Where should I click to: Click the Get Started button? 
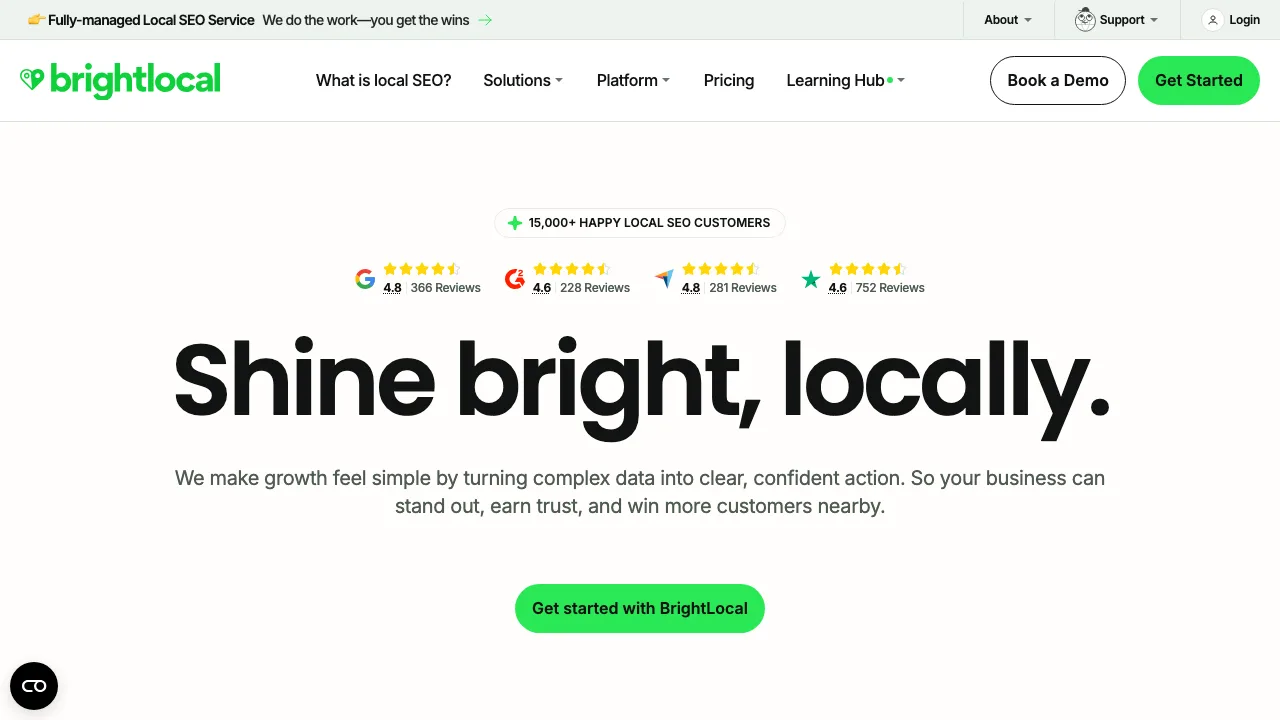[1199, 80]
